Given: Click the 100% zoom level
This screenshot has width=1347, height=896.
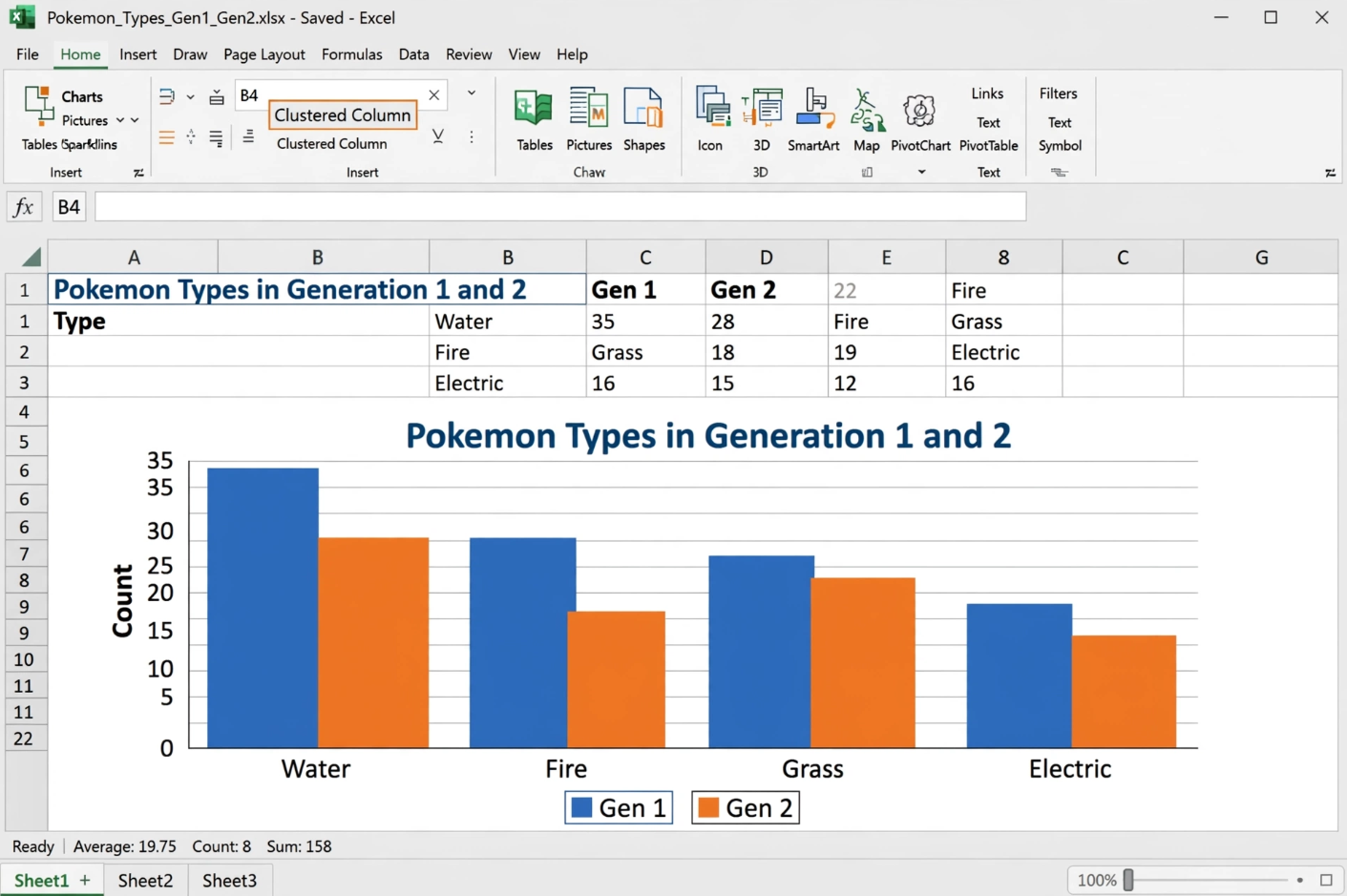Looking at the screenshot, I should (1096, 880).
